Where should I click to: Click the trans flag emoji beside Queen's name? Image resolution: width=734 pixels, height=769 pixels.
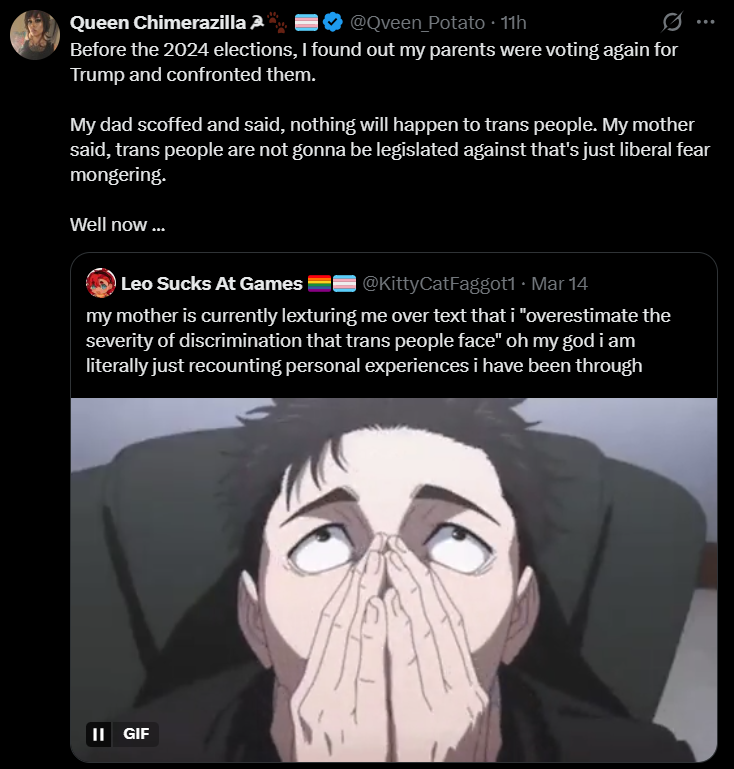[x=306, y=23]
